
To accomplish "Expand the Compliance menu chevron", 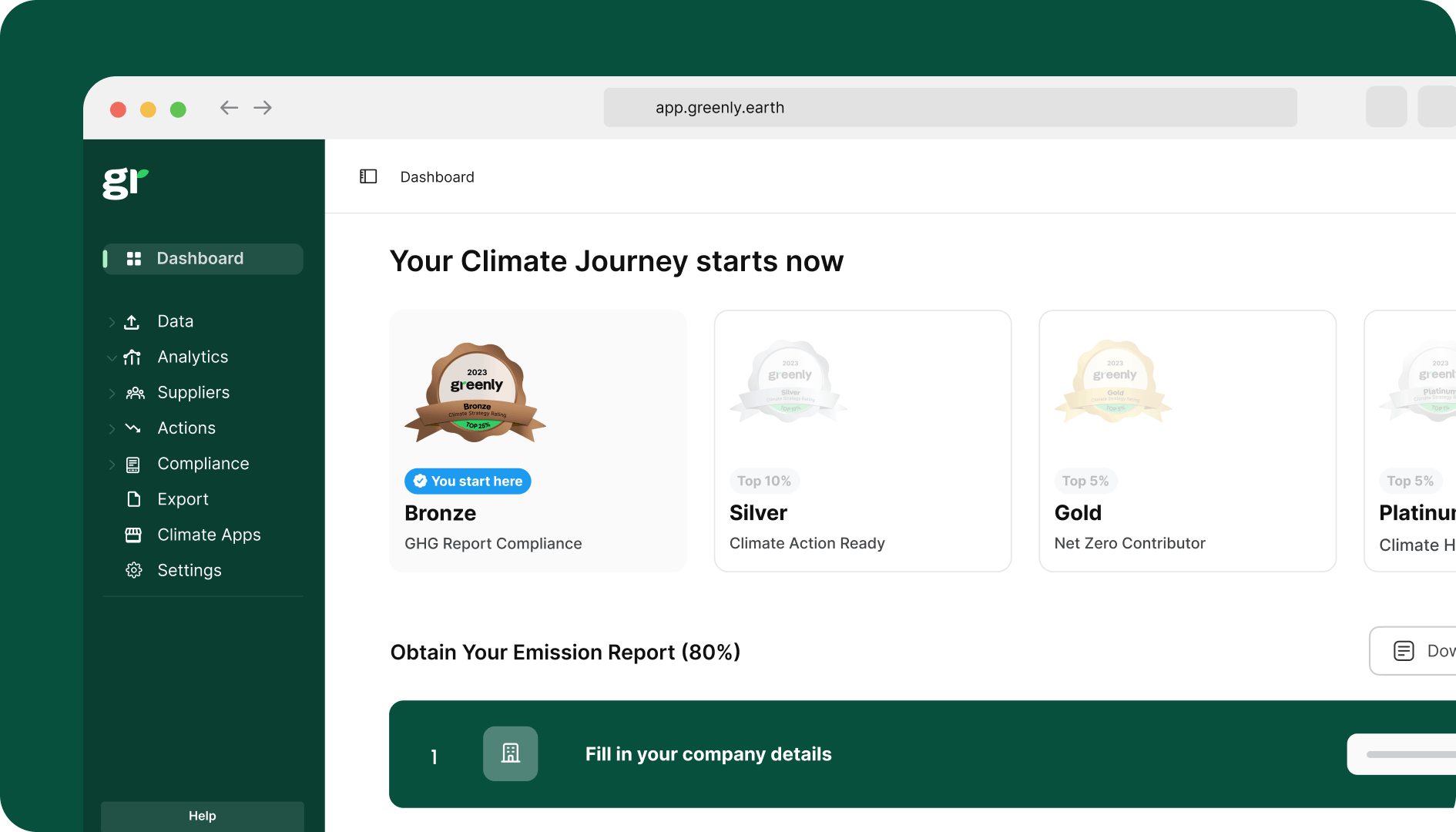I will pyautogui.click(x=112, y=464).
